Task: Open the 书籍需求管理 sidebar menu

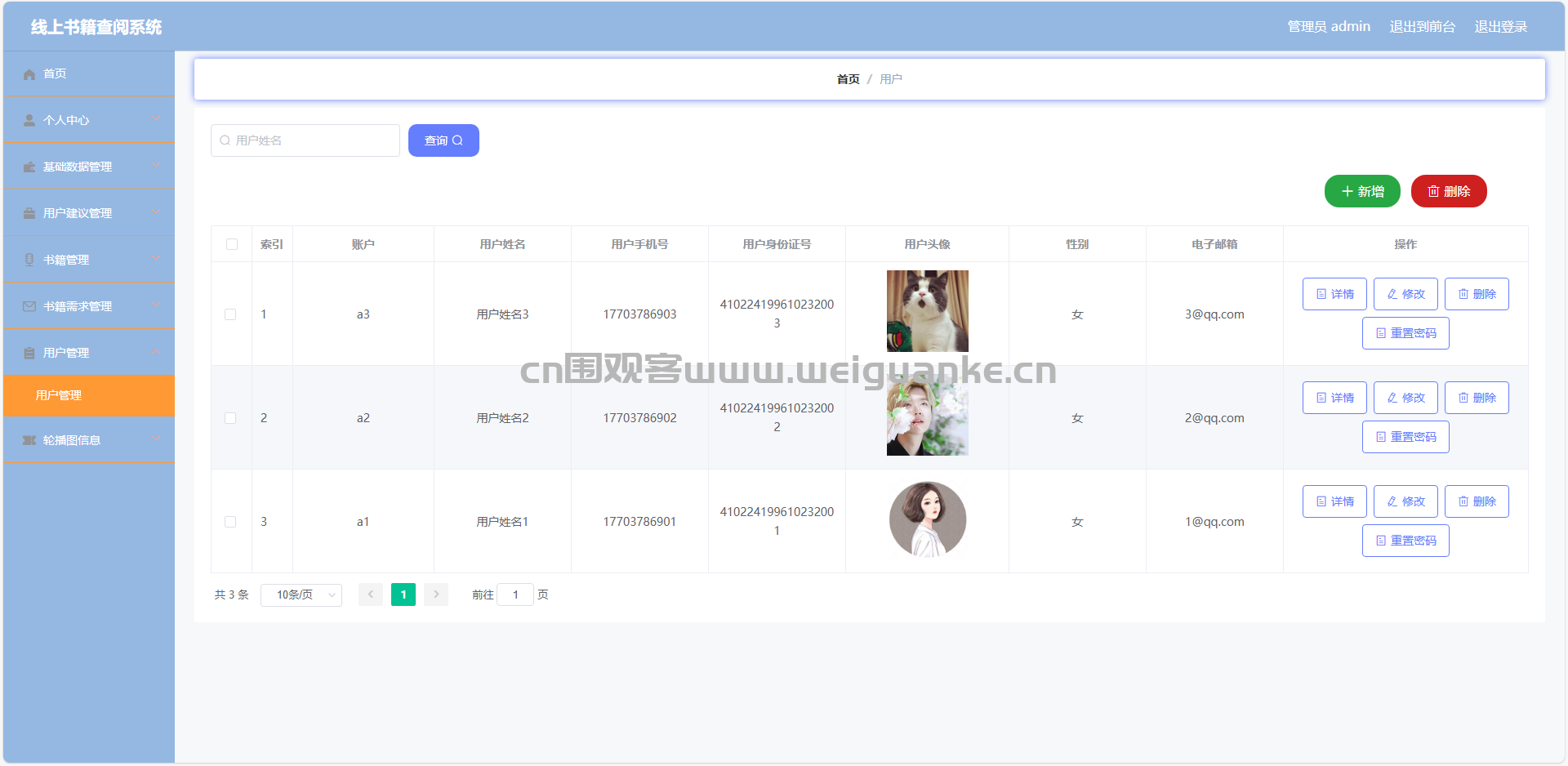Action: 89,307
